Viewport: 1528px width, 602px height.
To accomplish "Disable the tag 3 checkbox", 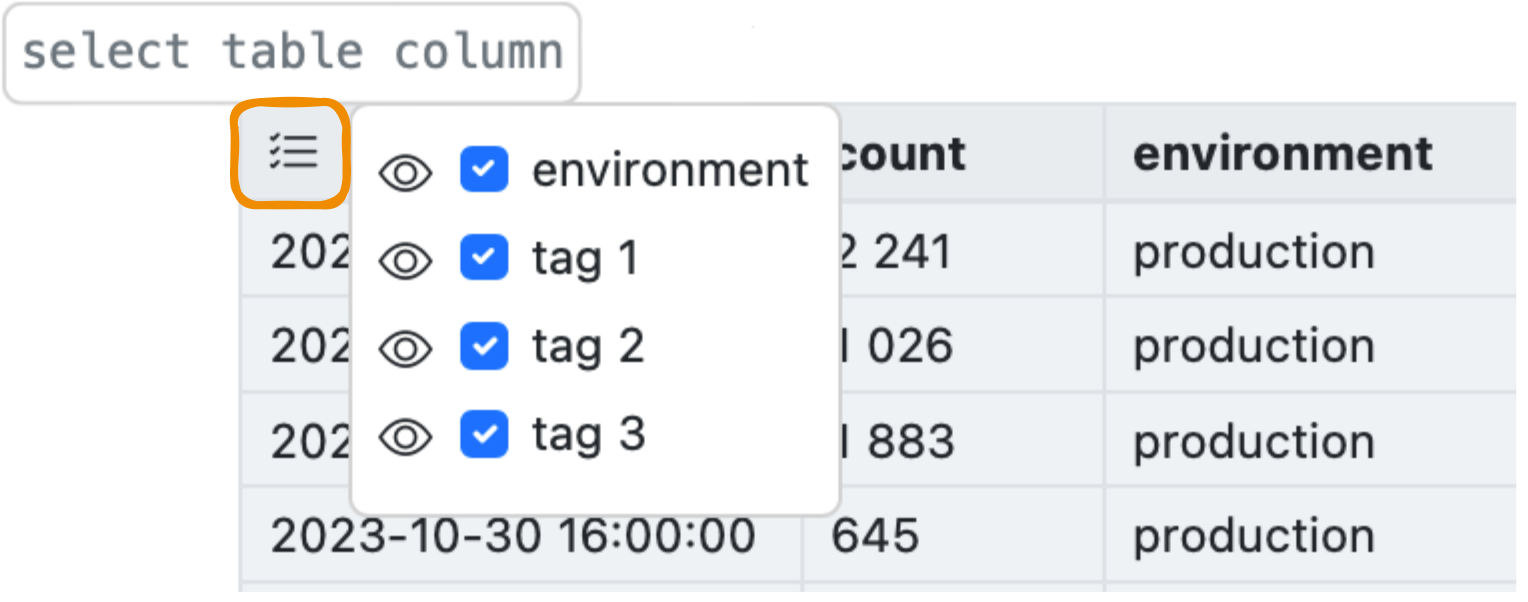I will click(x=484, y=435).
